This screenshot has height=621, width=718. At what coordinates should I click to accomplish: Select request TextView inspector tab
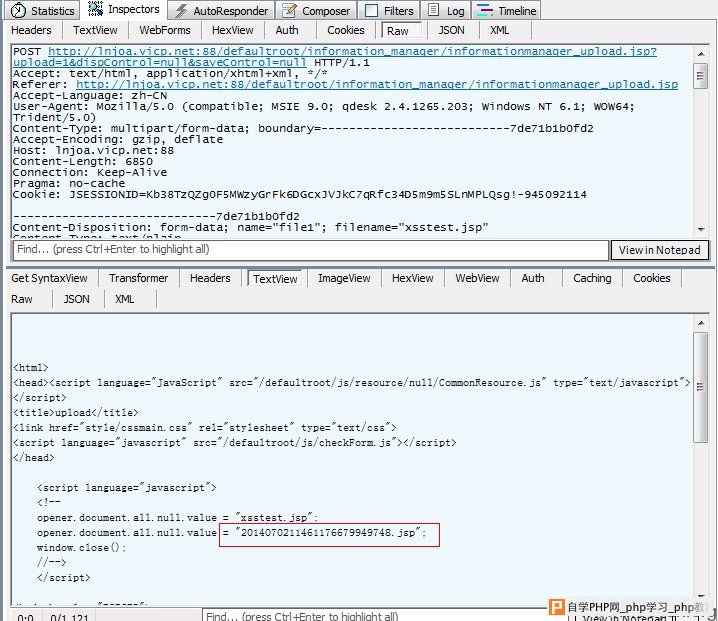pyautogui.click(x=95, y=30)
